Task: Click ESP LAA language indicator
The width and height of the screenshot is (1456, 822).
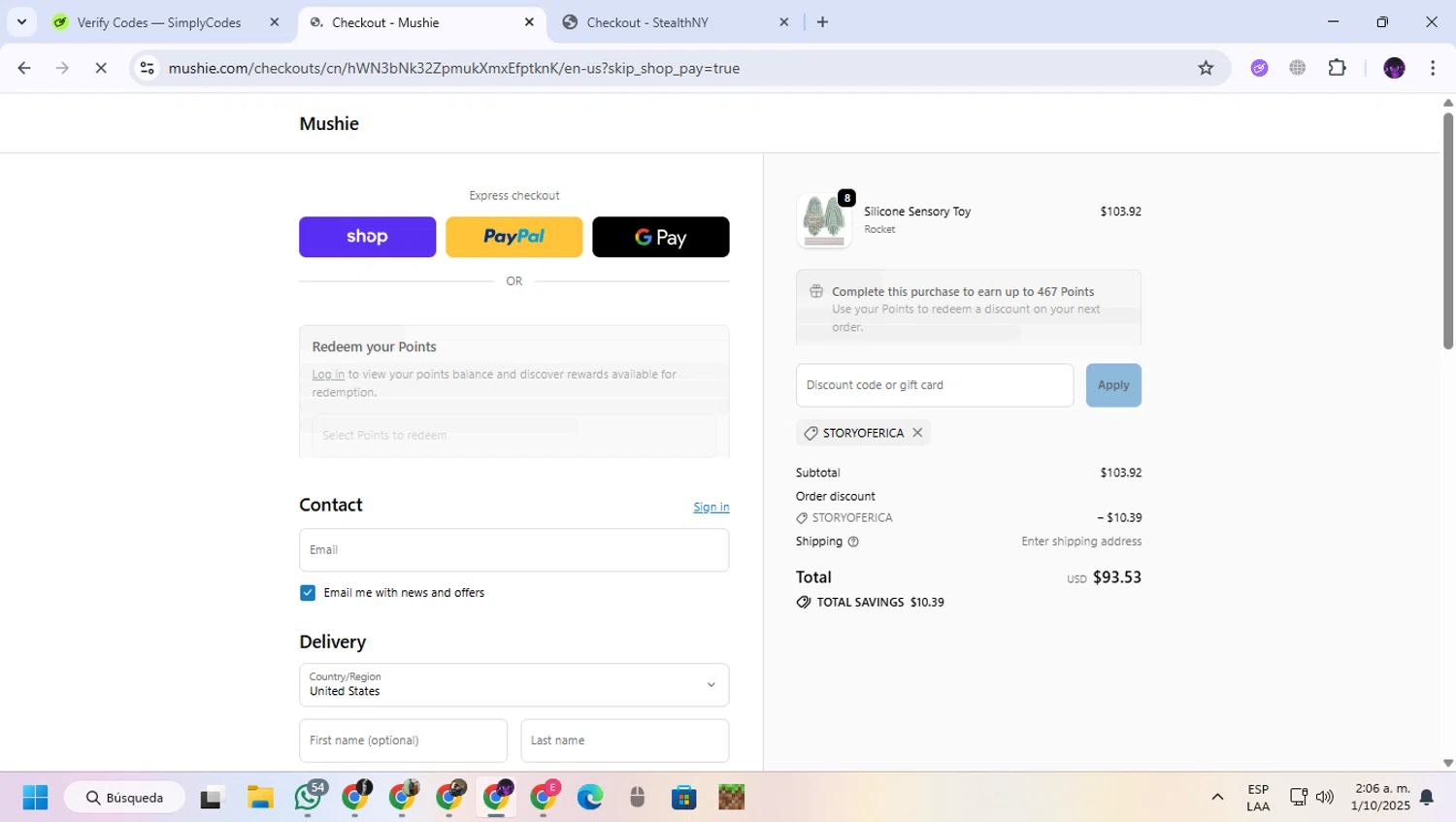Action: pyautogui.click(x=1258, y=798)
